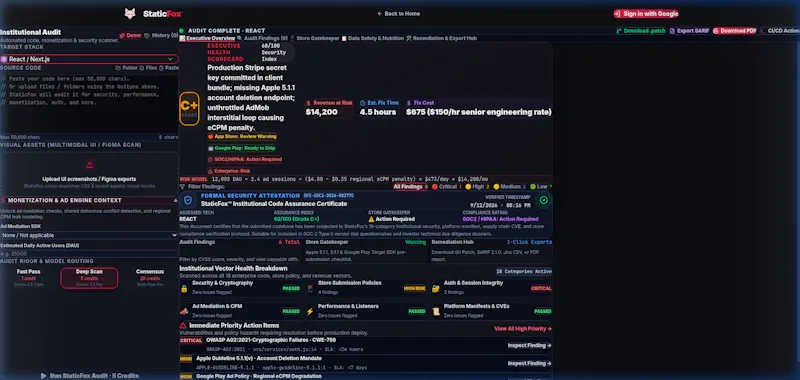Switch to Data Safety & Nutrition tab
Viewport: 800px width, 380px height.
pyautogui.click(x=372, y=38)
